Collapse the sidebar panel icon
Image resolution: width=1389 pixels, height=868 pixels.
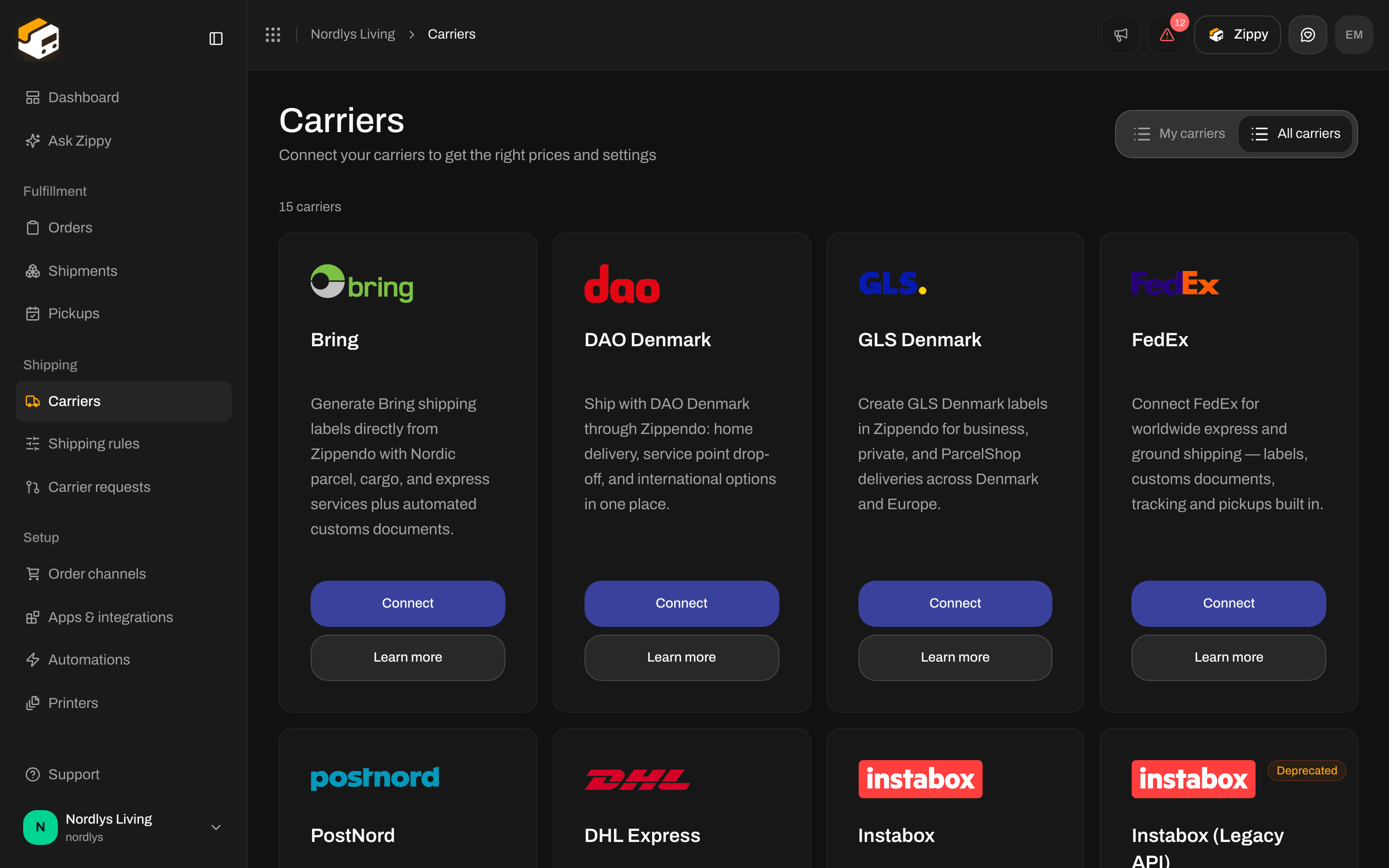216,39
